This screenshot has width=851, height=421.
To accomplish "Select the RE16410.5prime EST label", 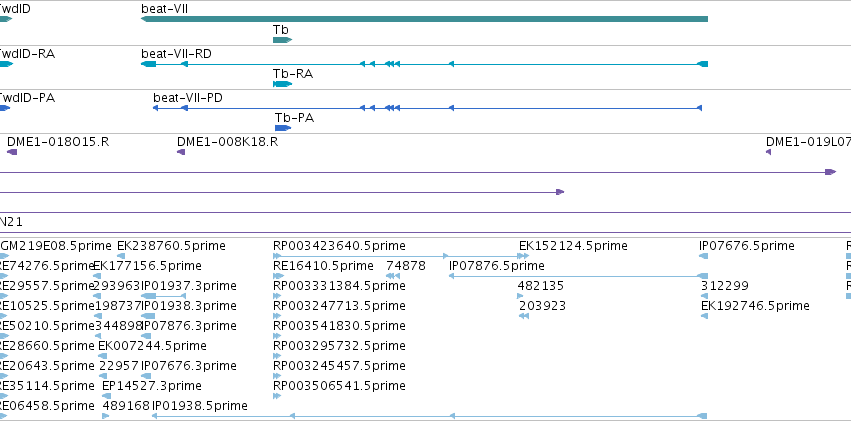I will (x=323, y=266).
